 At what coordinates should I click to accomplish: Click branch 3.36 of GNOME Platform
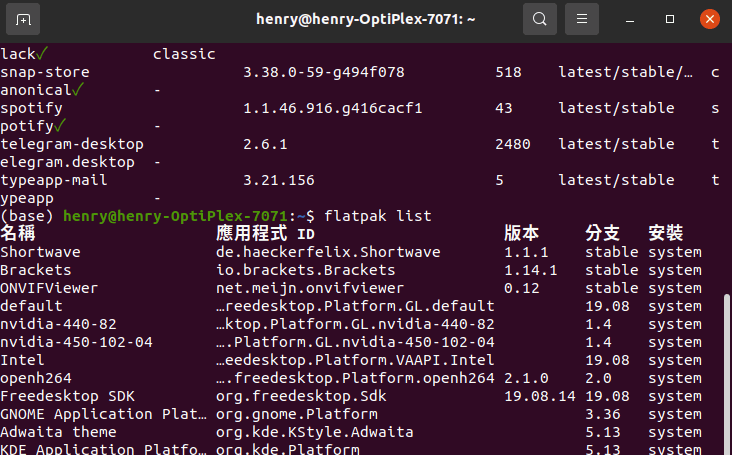point(603,414)
